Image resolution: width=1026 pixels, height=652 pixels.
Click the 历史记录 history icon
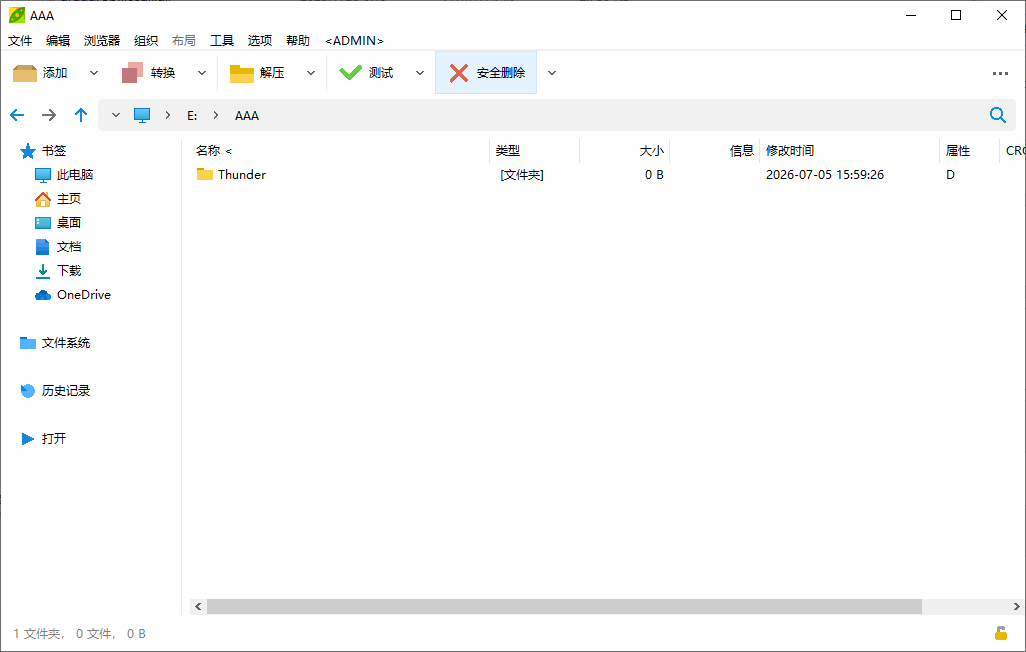27,391
